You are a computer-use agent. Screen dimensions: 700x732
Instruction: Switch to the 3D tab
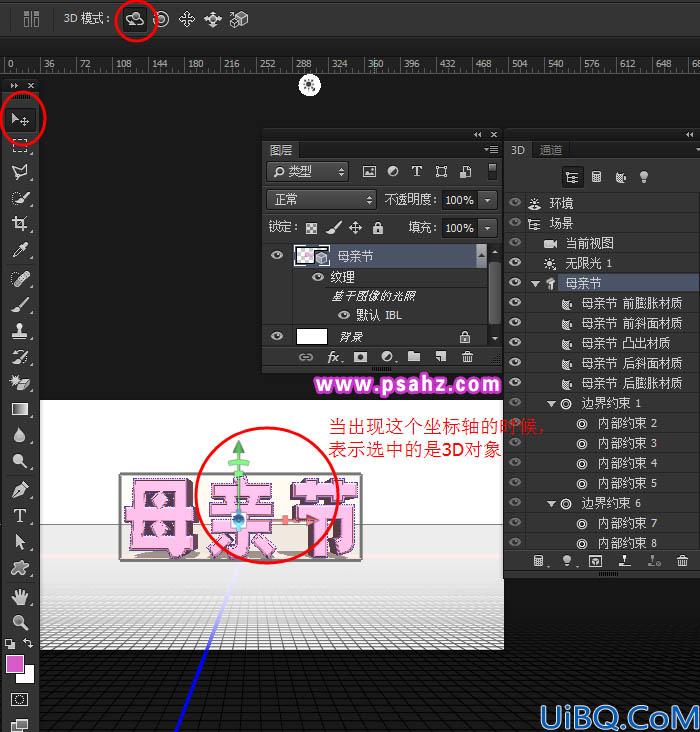click(x=517, y=150)
